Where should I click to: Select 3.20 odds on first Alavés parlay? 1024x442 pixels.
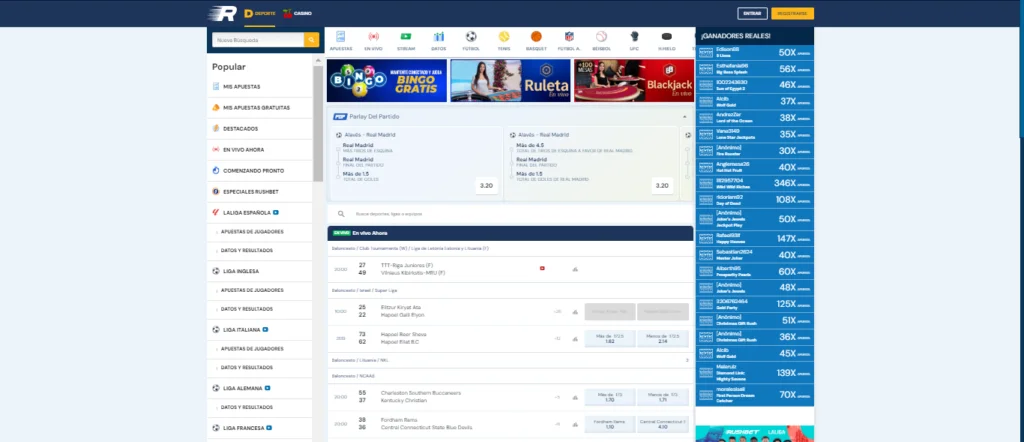click(x=486, y=185)
